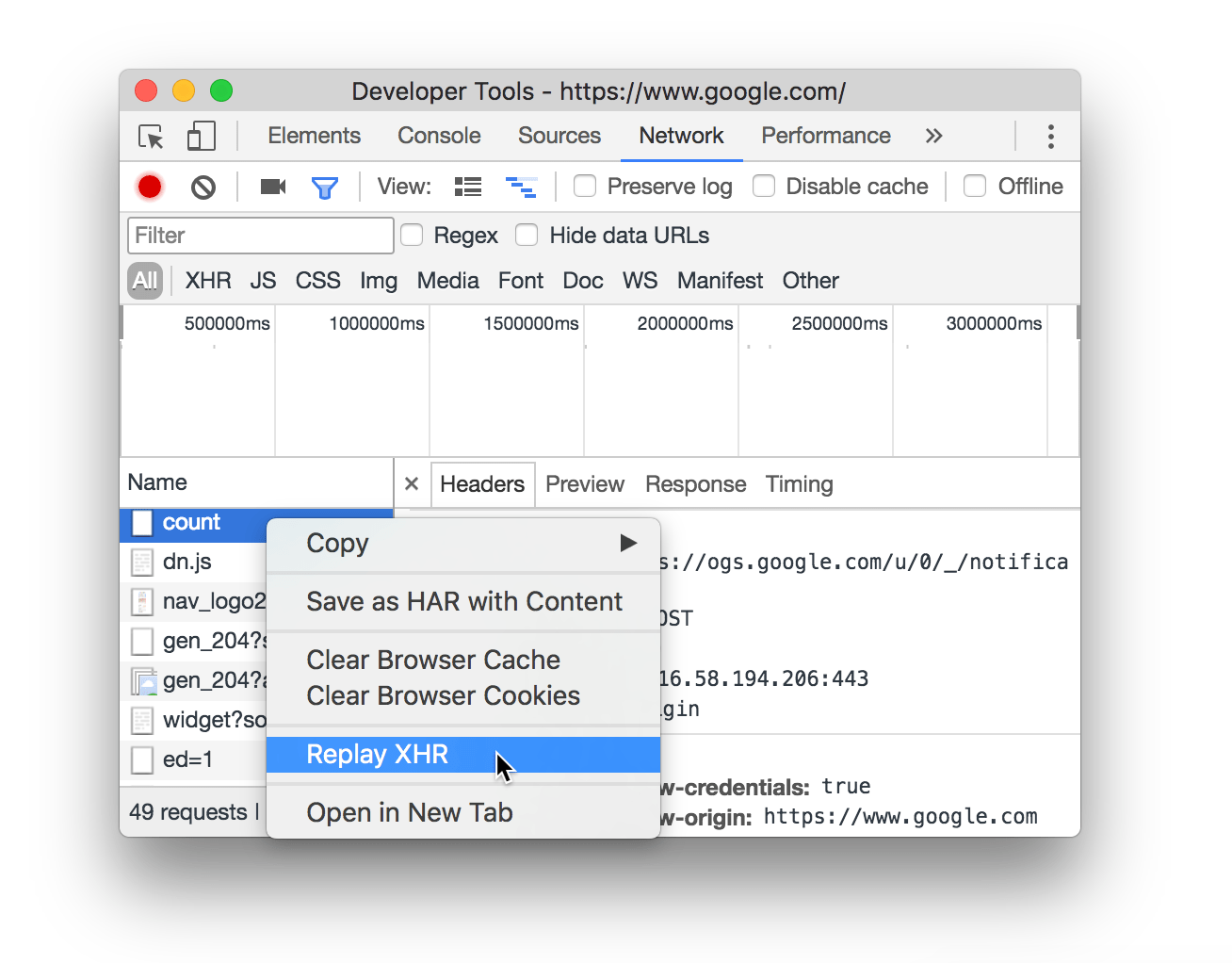
Task: Click Save as HAR with Content
Action: tap(463, 601)
